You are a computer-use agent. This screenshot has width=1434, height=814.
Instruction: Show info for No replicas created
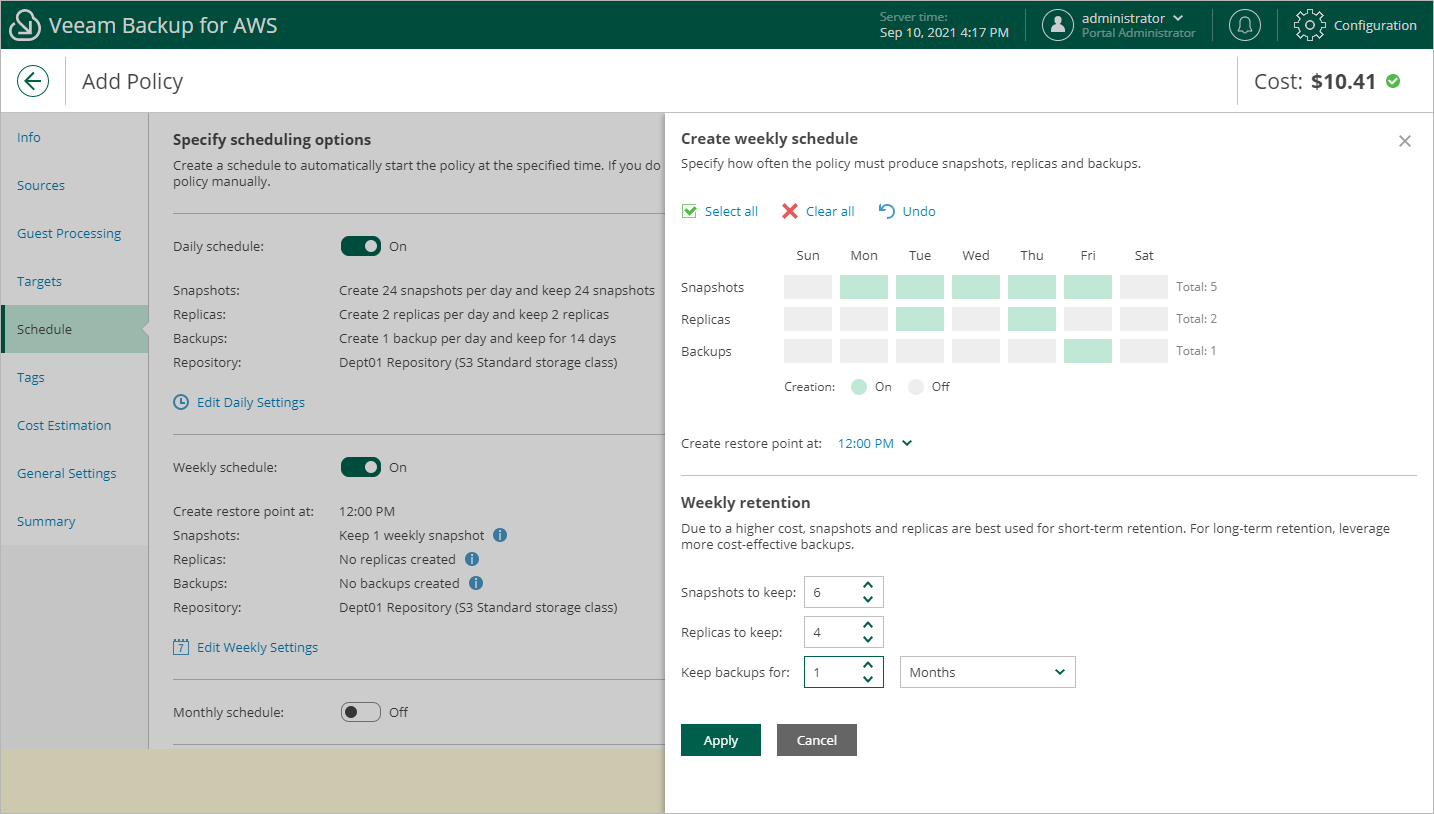(472, 559)
